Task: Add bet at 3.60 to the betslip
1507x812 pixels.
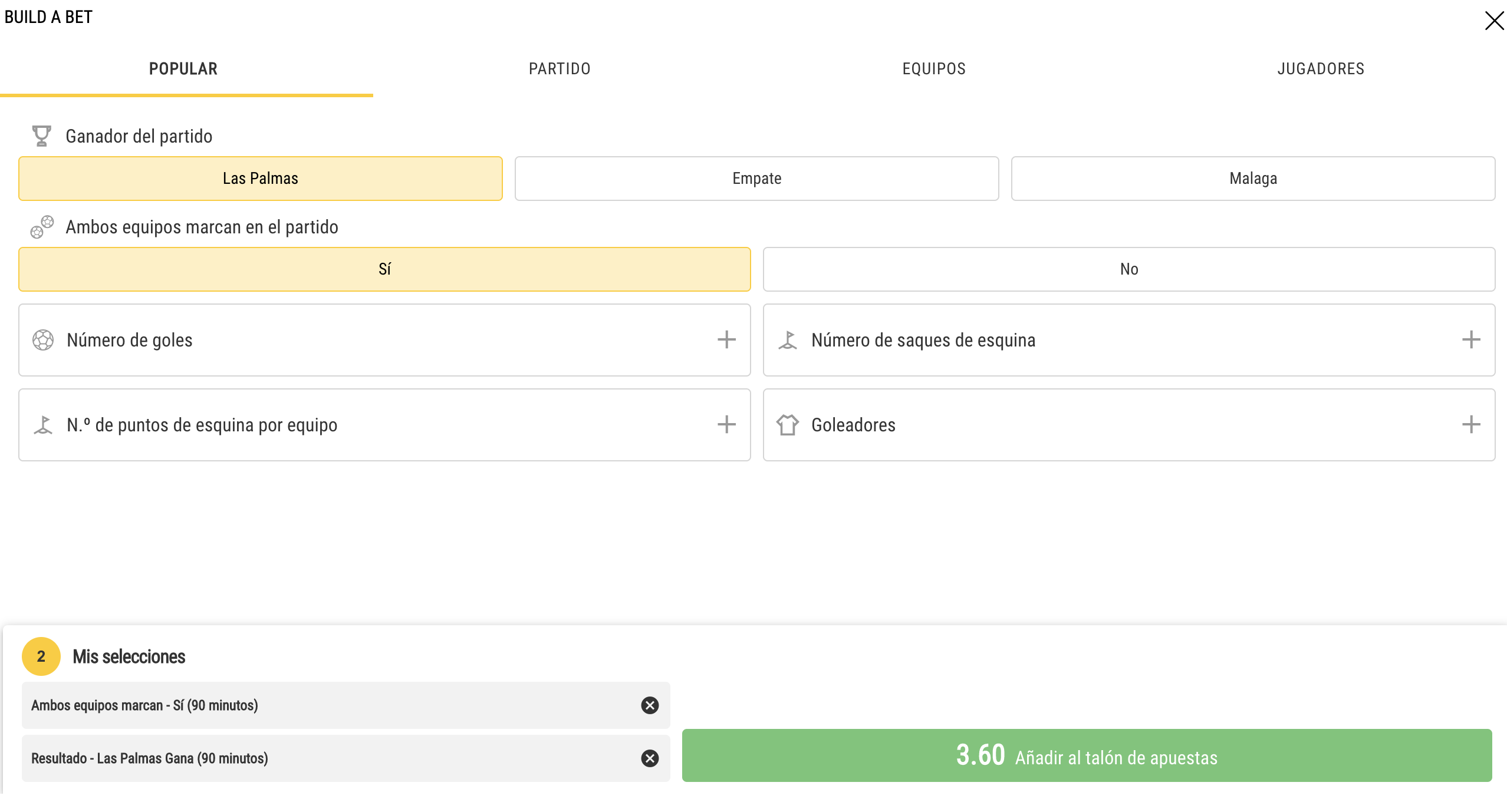Action: pyautogui.click(x=1087, y=756)
